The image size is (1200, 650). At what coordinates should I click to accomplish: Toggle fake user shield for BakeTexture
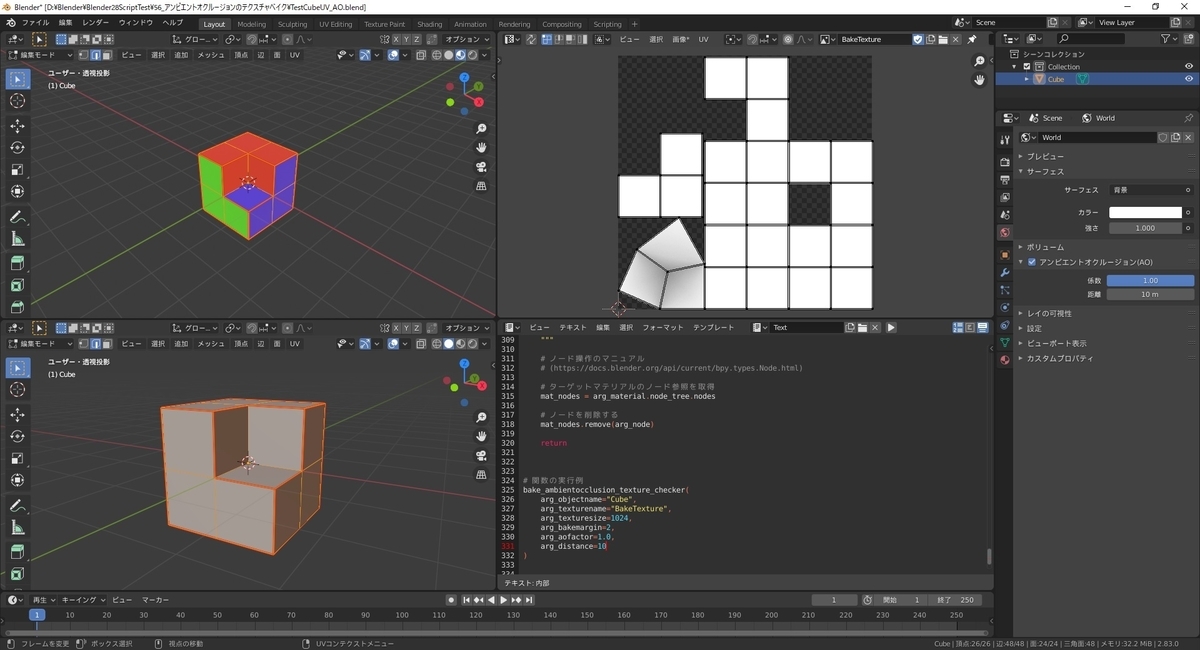pos(918,39)
